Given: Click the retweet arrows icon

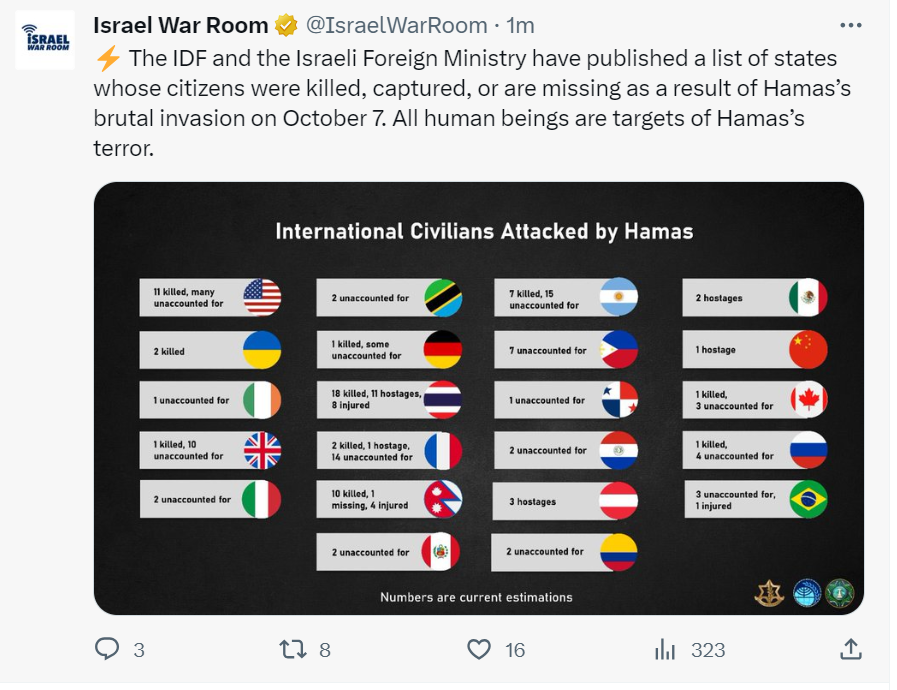Looking at the screenshot, I should click(x=293, y=649).
